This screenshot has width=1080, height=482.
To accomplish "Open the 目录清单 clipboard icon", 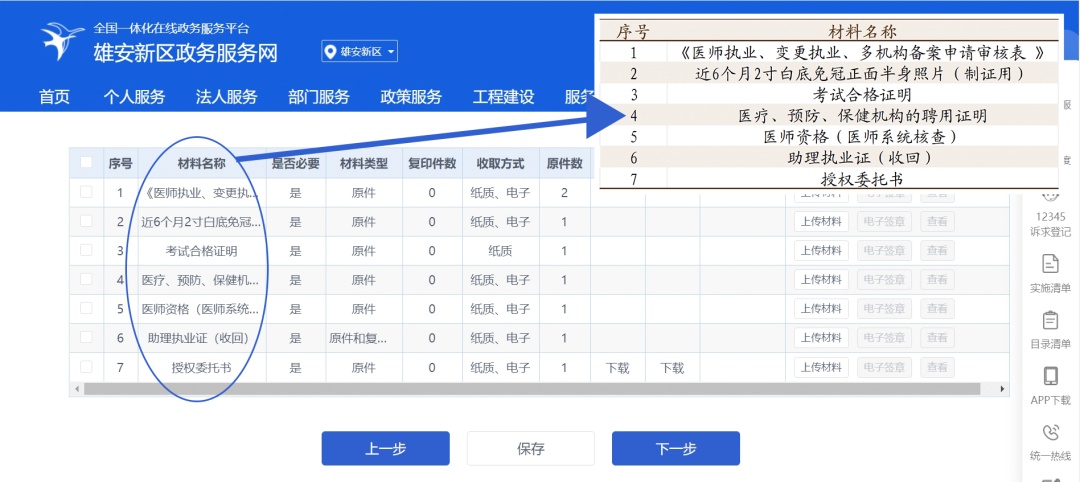I will coord(1050,321).
